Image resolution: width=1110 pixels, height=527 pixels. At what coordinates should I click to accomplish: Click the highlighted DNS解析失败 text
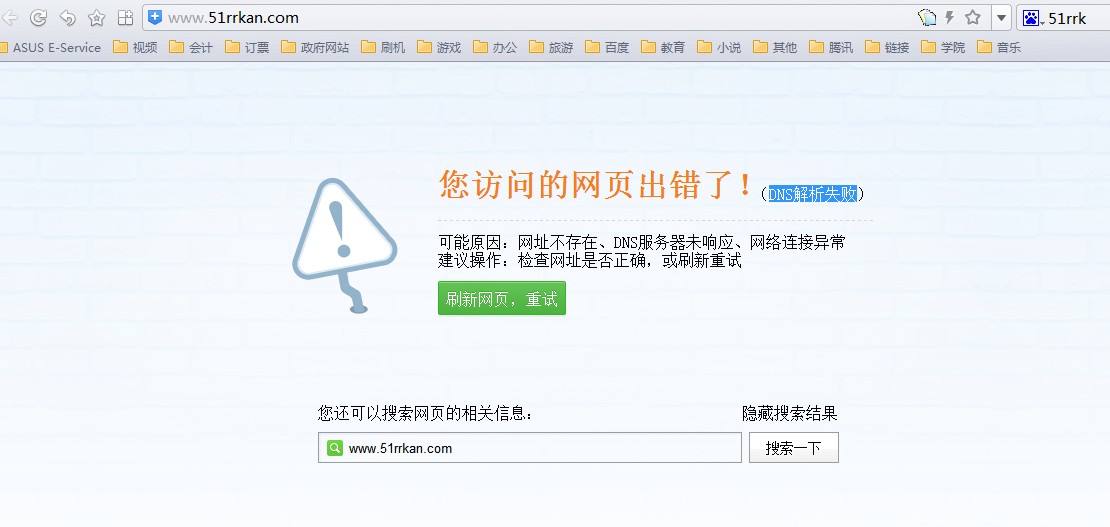pos(813,194)
